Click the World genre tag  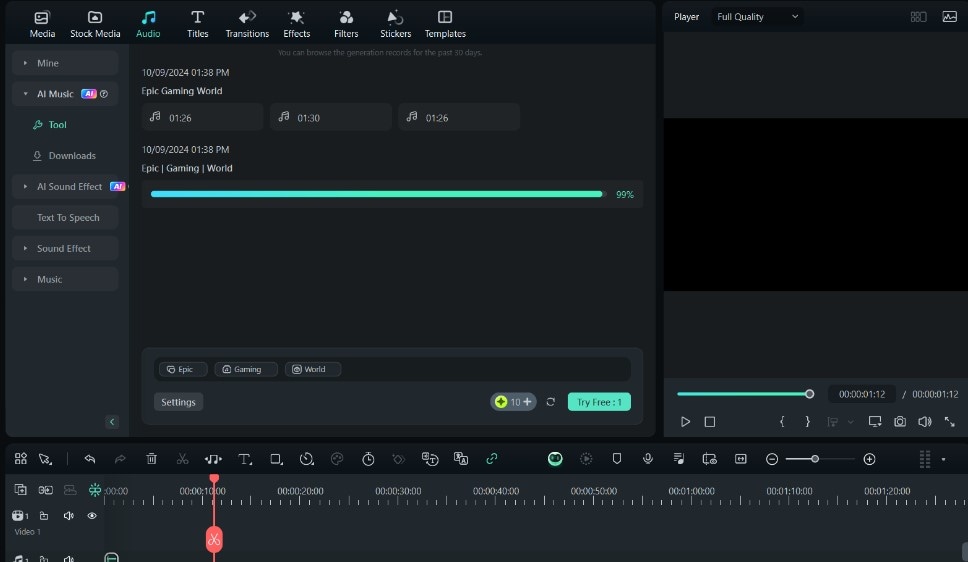coord(313,369)
